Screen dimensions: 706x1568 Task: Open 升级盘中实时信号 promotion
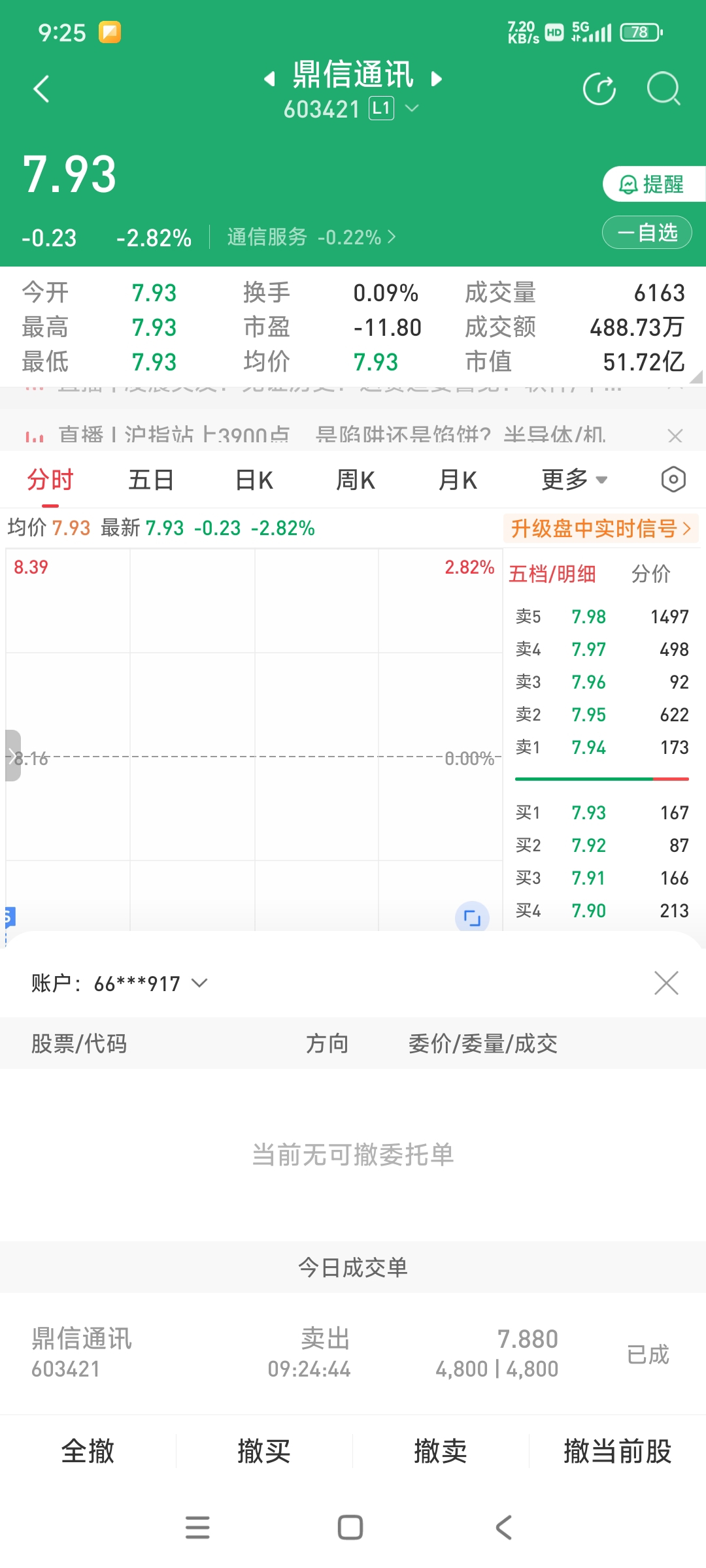(x=601, y=529)
